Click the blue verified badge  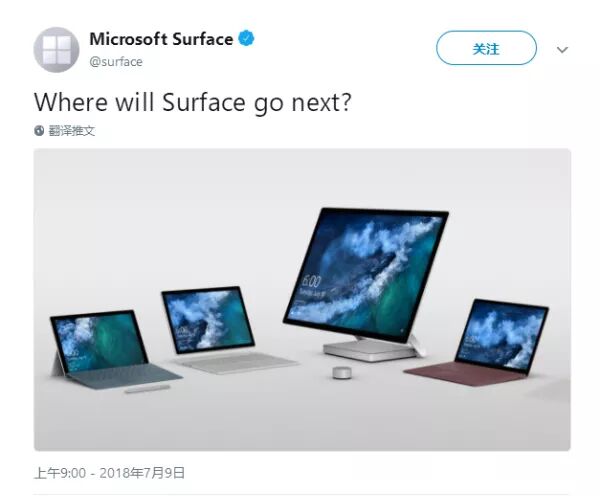tap(246, 39)
